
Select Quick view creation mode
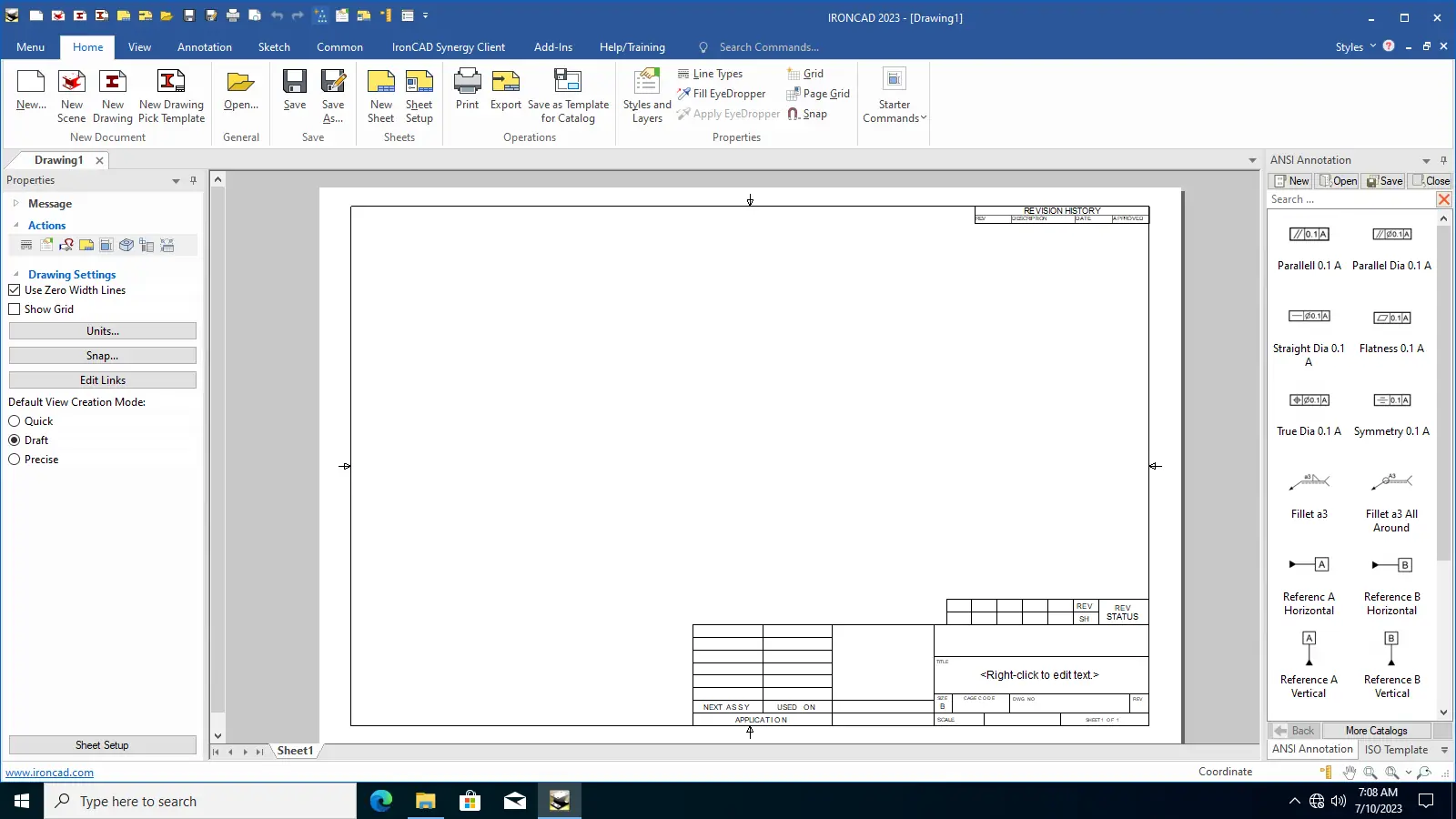point(15,421)
